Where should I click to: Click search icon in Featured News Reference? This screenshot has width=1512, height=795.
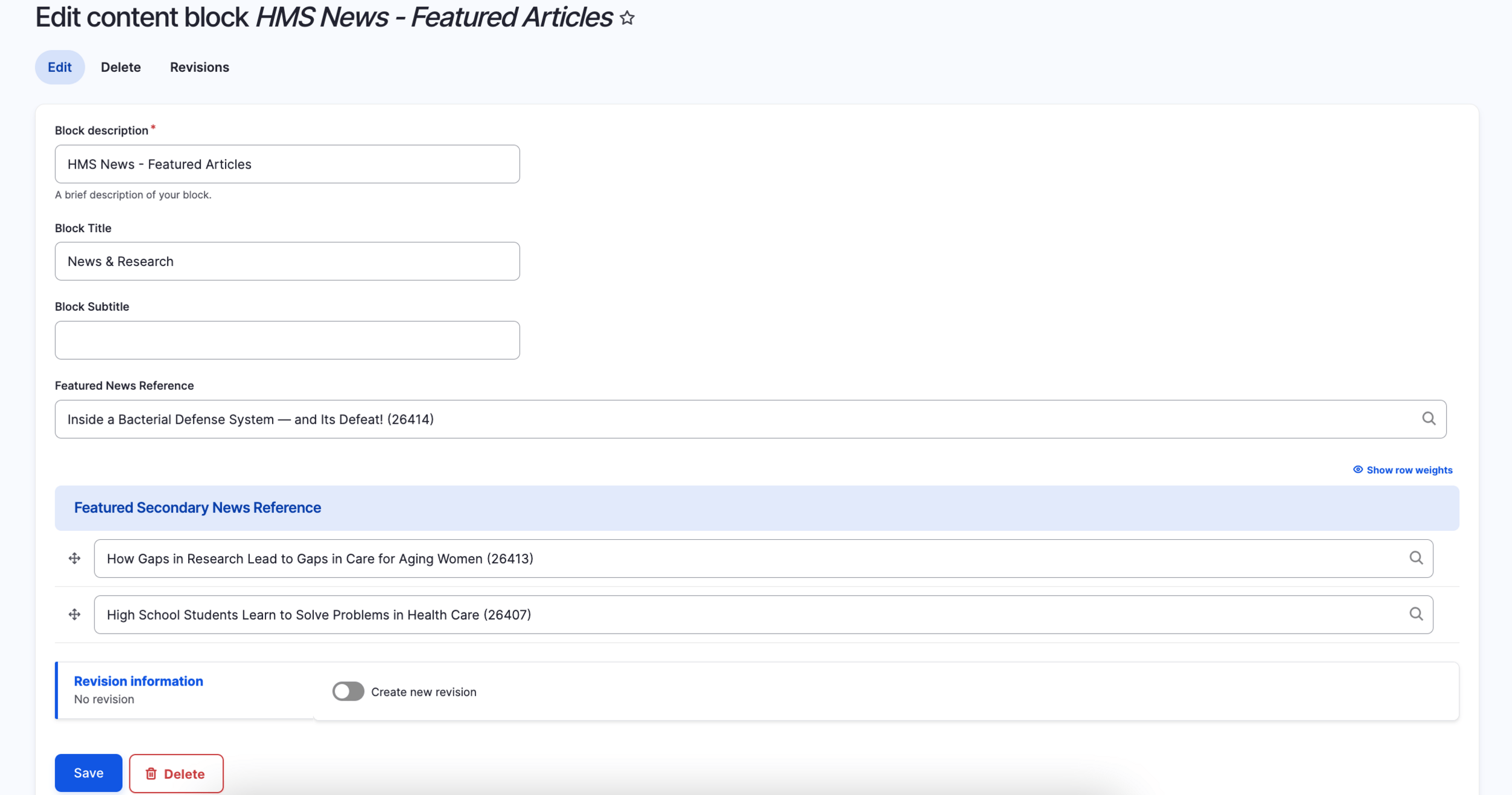(1429, 418)
